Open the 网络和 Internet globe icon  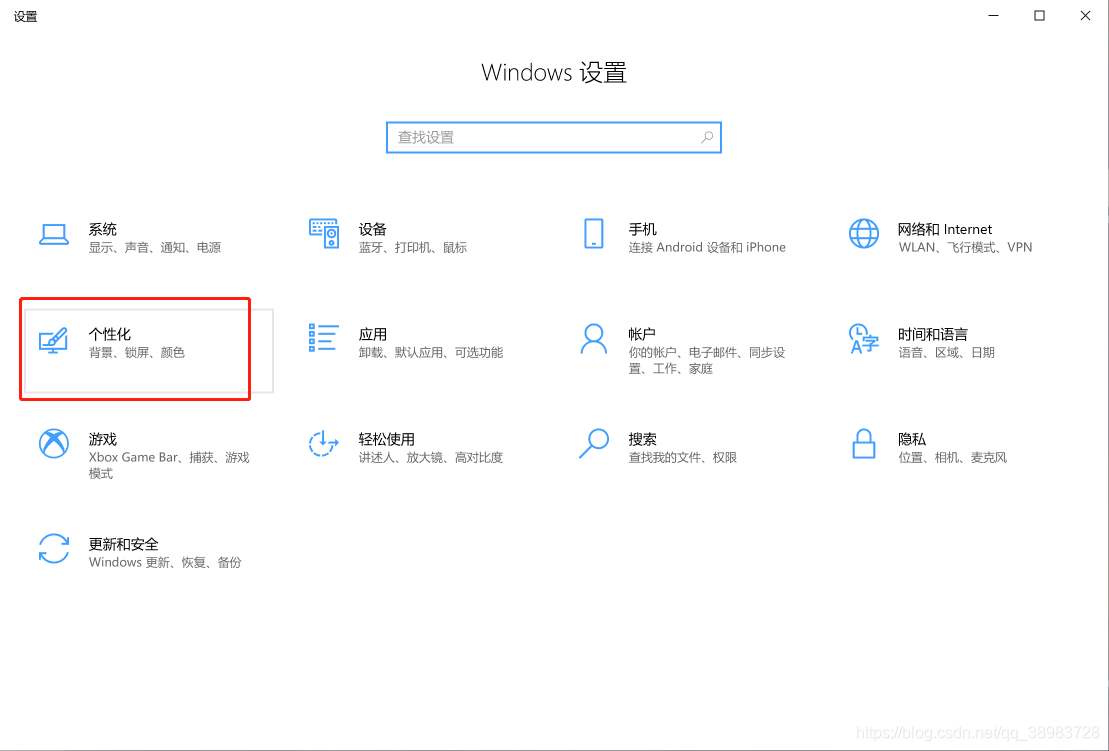[x=864, y=233]
